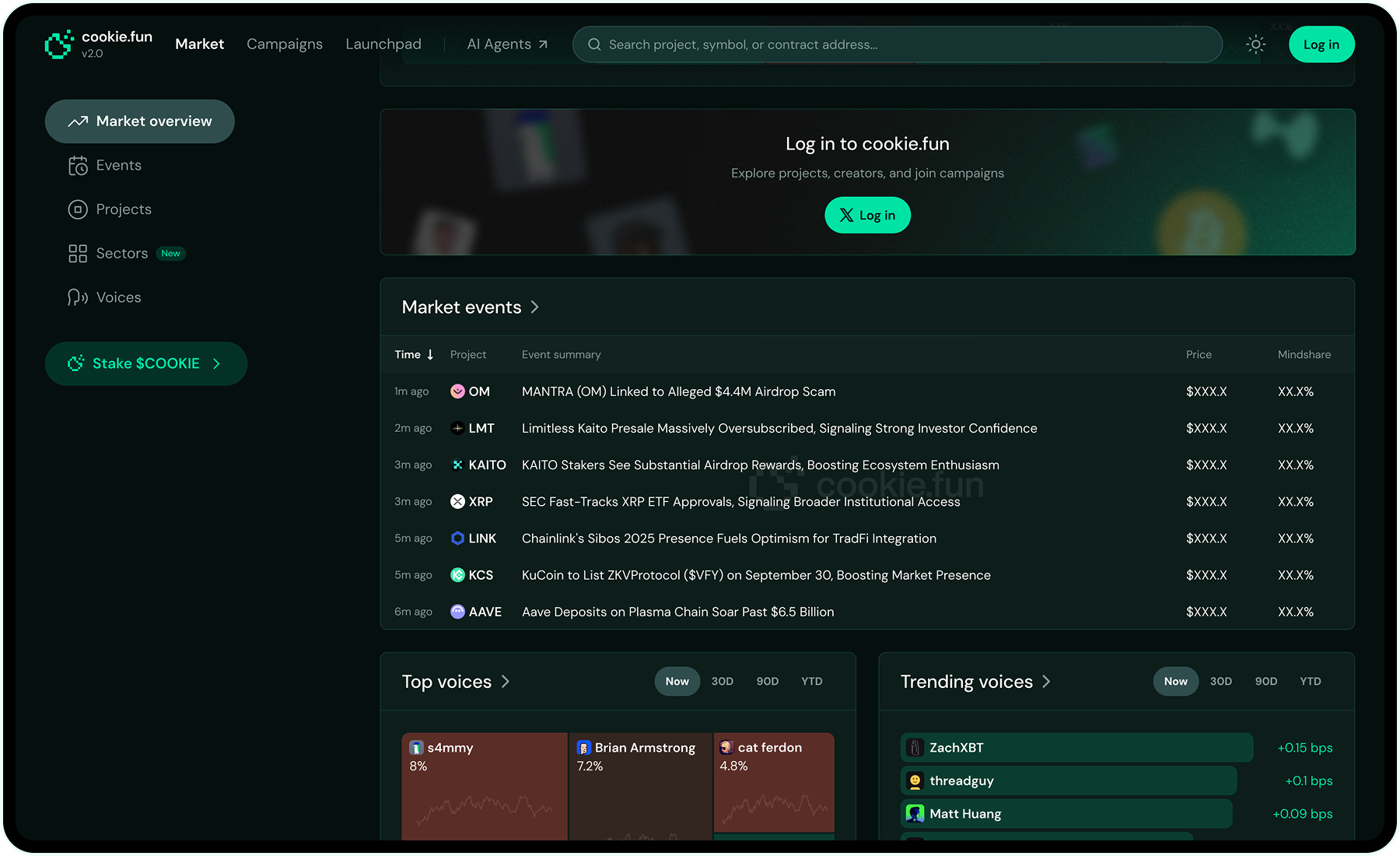Click the LMT token icon

(x=457, y=428)
